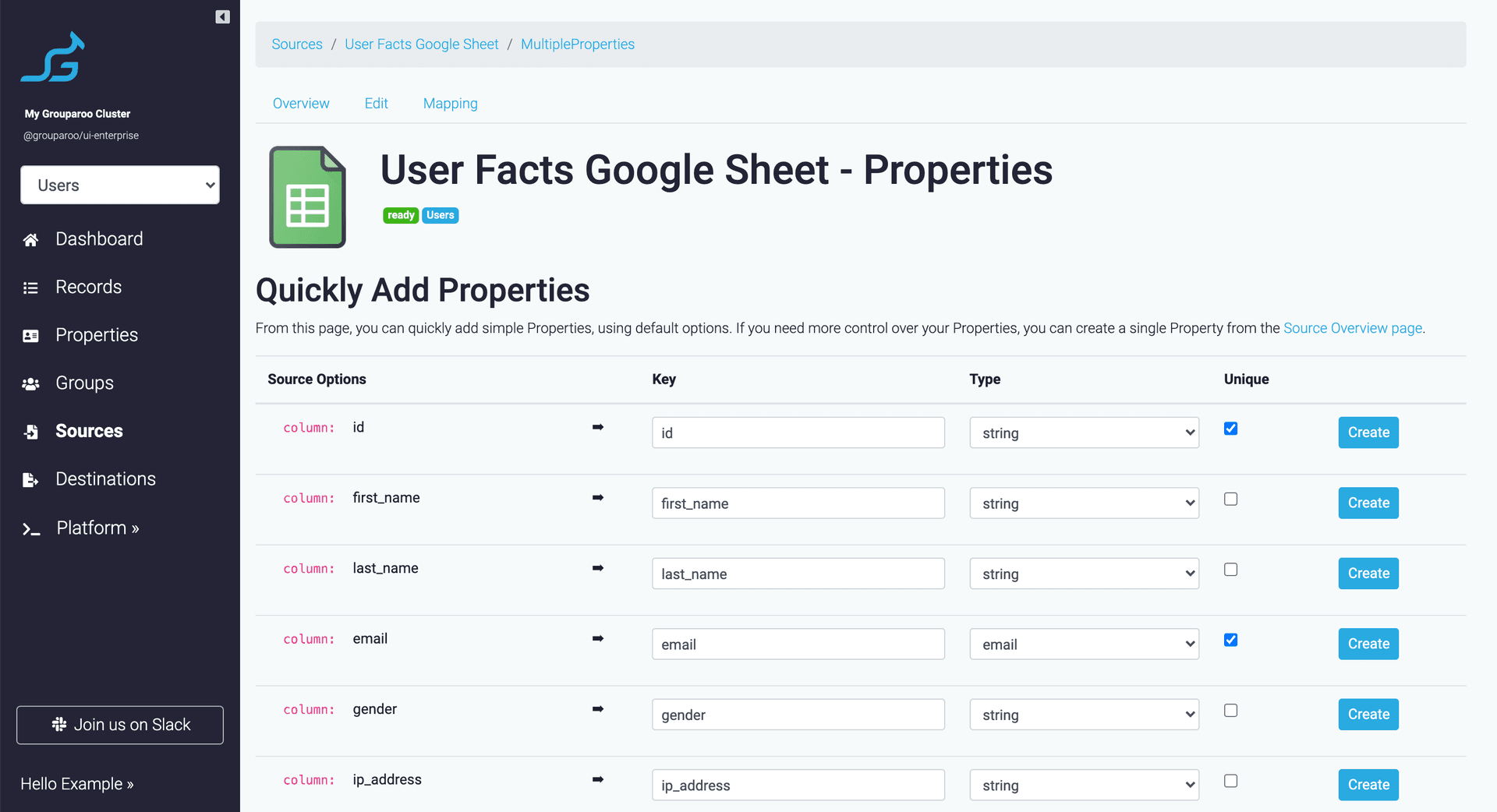Switch to the Overview tab

(301, 104)
